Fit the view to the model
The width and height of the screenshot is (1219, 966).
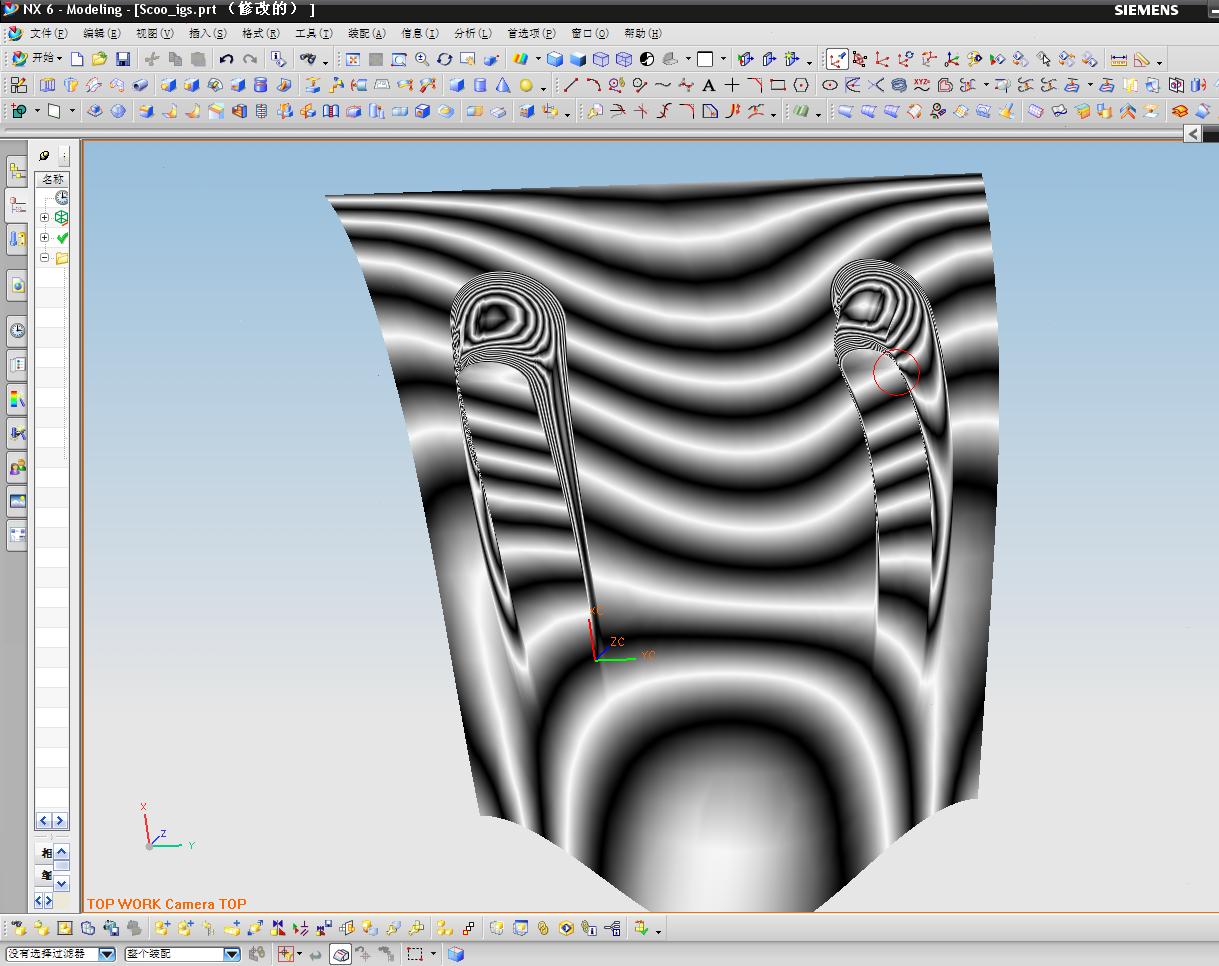[x=353, y=59]
